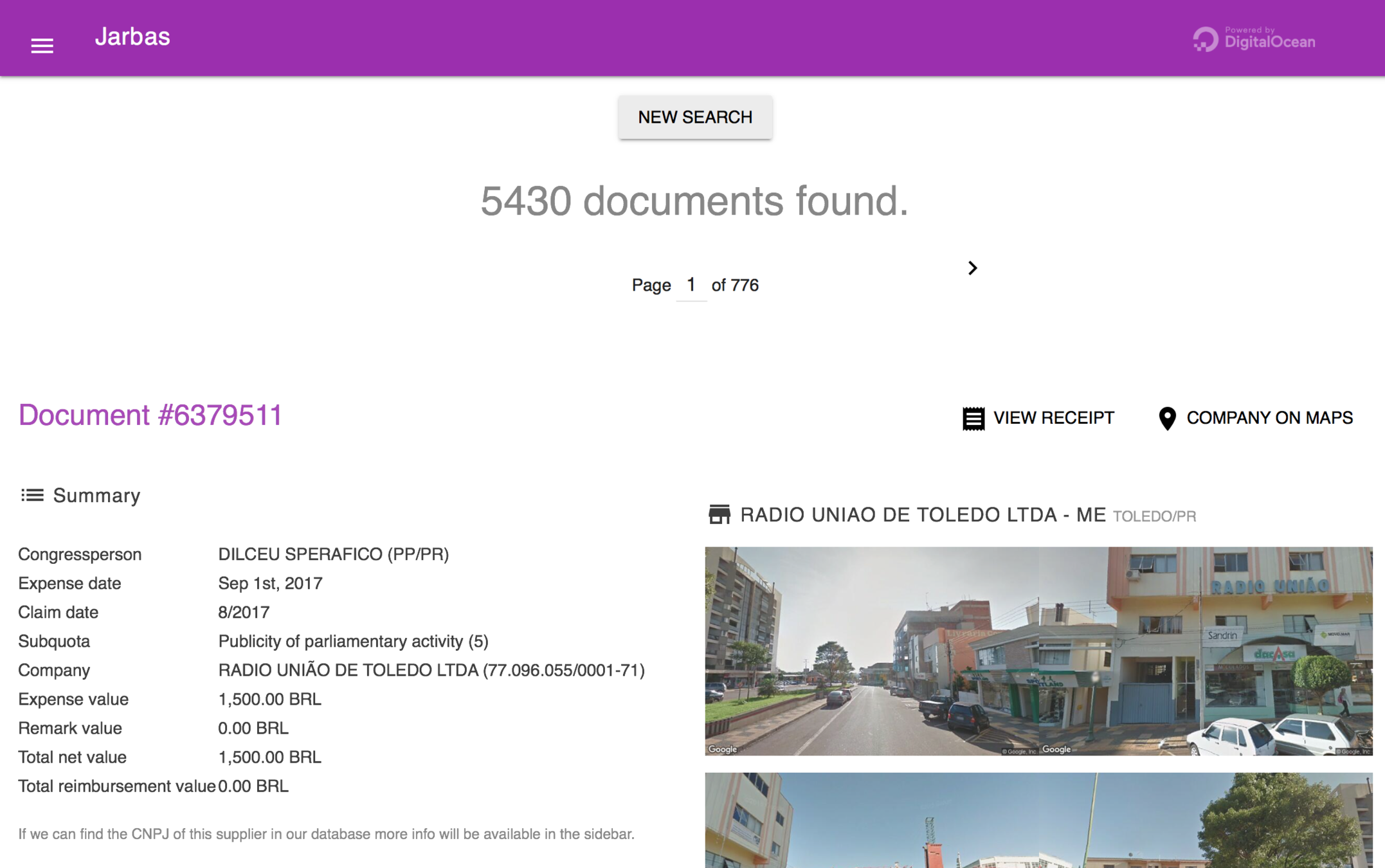
Task: Click the Radio União storefront photo
Action: pyautogui.click(x=1206, y=651)
